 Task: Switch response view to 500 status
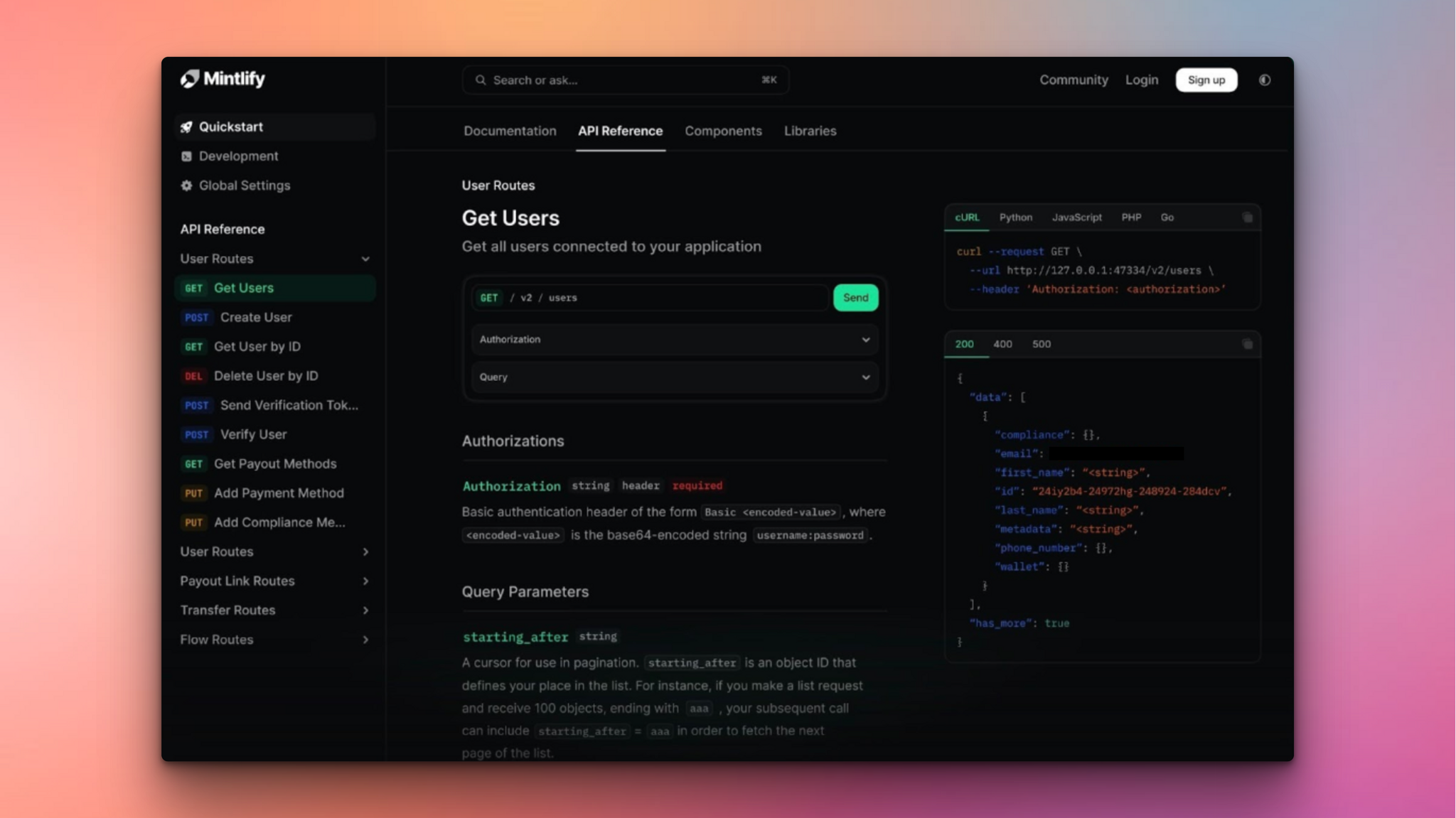pyautogui.click(x=1041, y=343)
